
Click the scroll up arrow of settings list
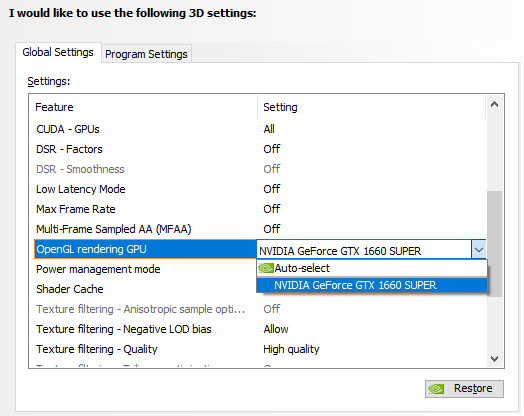pyautogui.click(x=495, y=105)
